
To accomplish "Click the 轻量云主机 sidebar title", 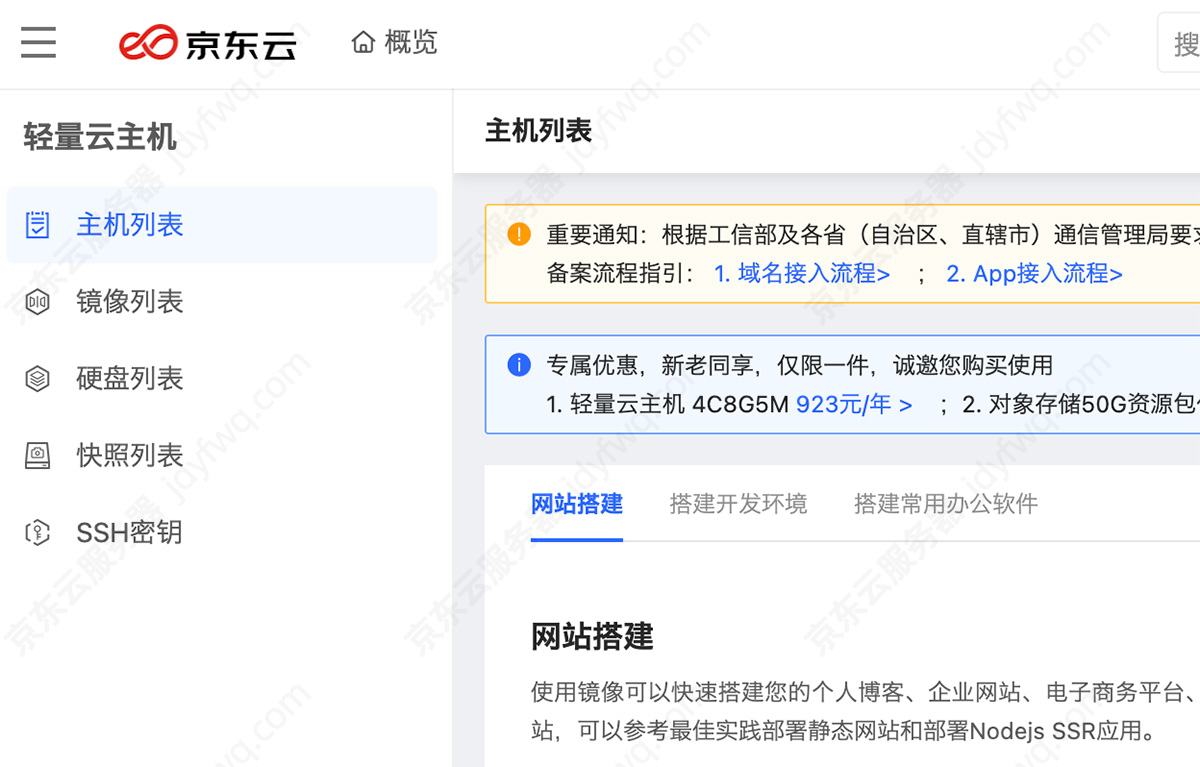I will 100,137.
